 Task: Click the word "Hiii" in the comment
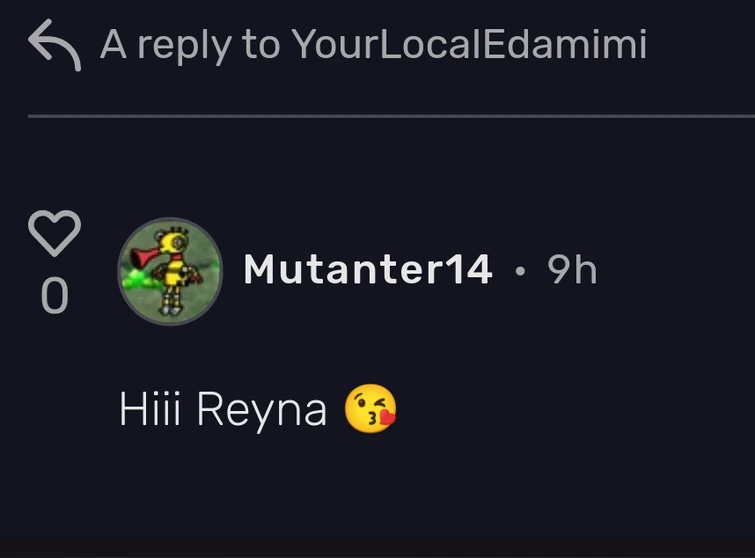pyautogui.click(x=151, y=410)
